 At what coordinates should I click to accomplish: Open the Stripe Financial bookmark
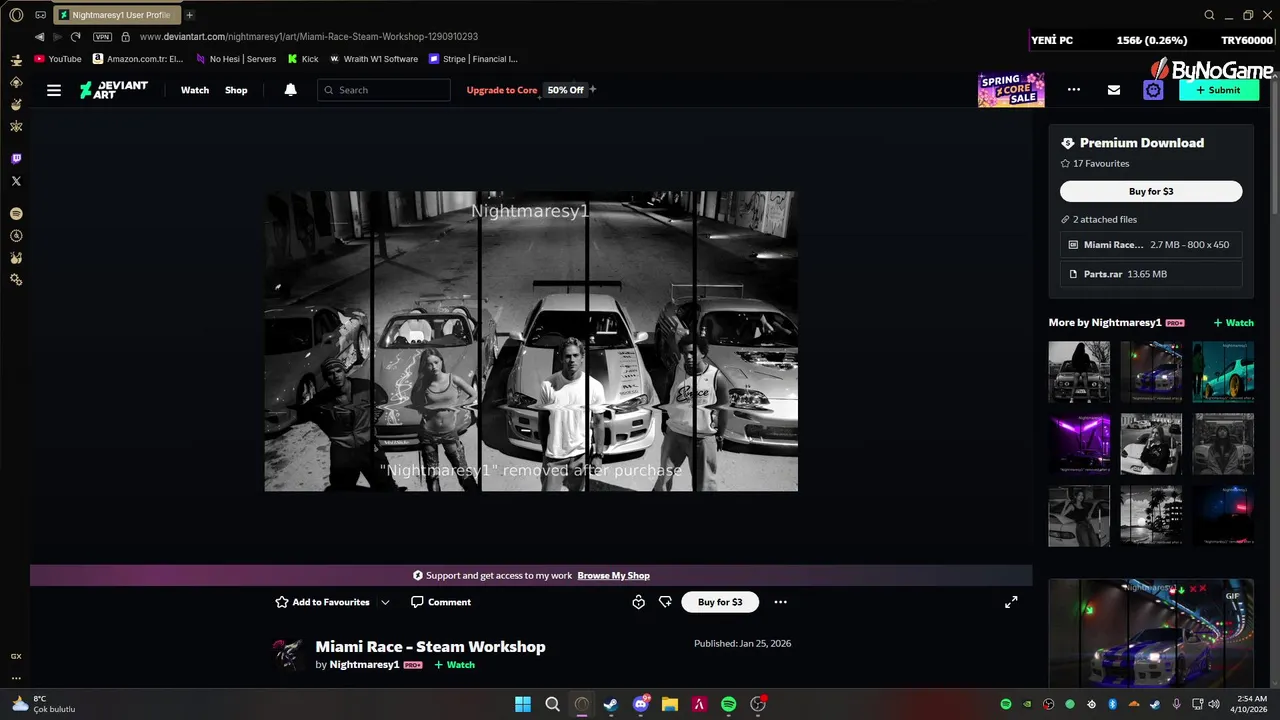(473, 59)
